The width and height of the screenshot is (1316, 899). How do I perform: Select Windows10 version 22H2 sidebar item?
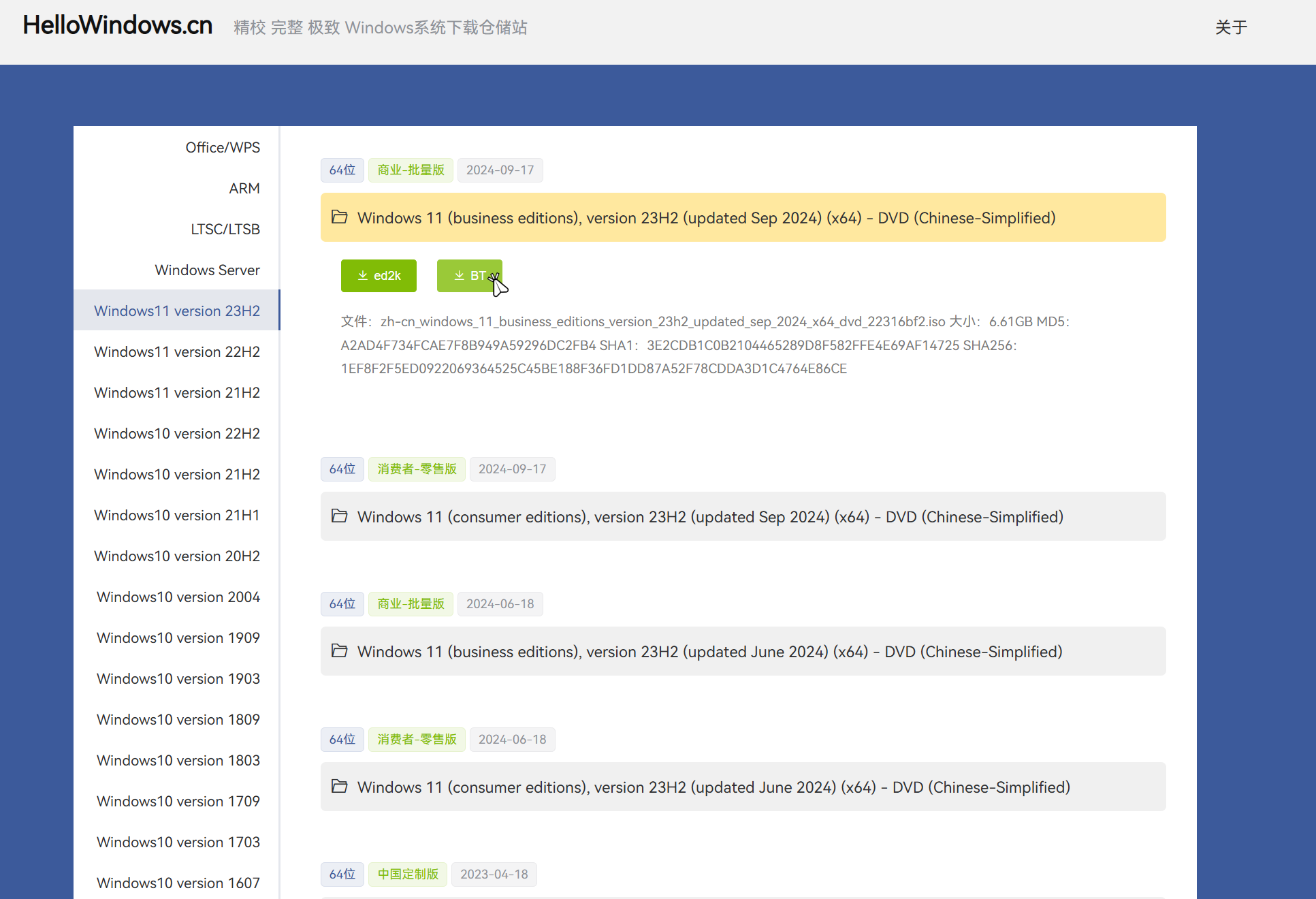(x=176, y=432)
